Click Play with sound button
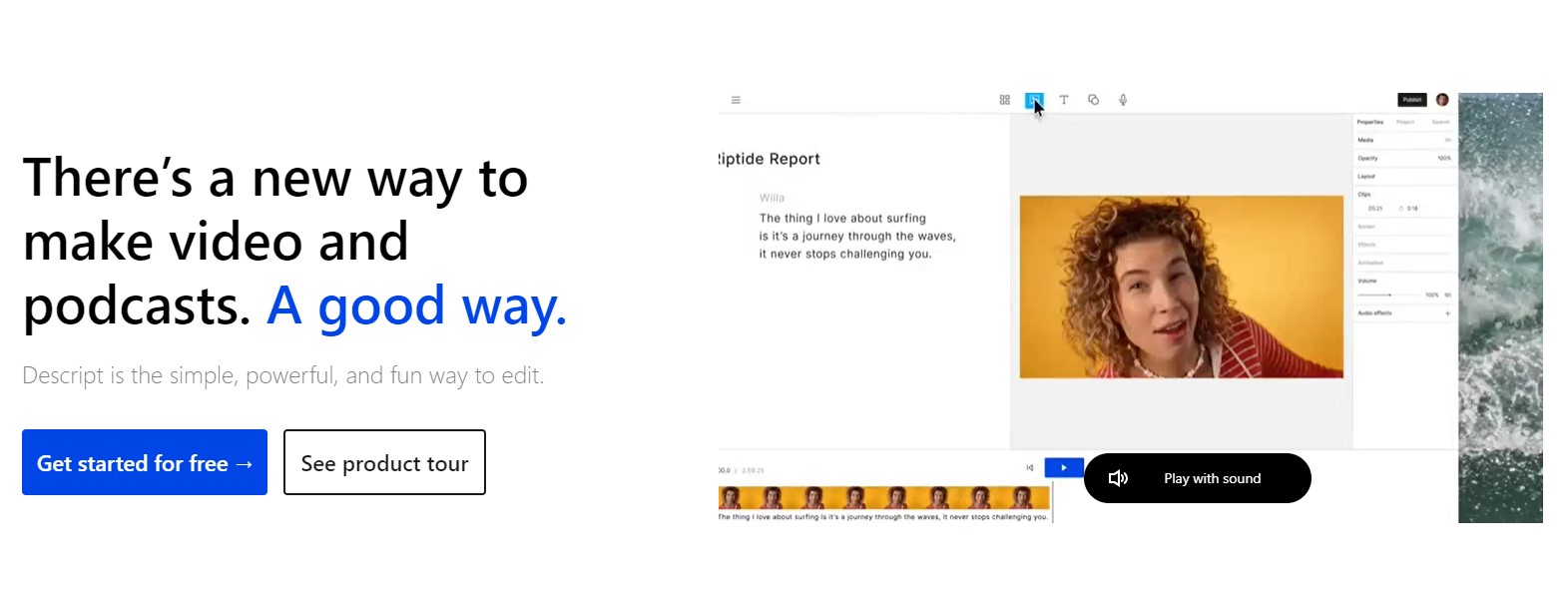The height and width of the screenshot is (597, 1568). (x=1198, y=478)
